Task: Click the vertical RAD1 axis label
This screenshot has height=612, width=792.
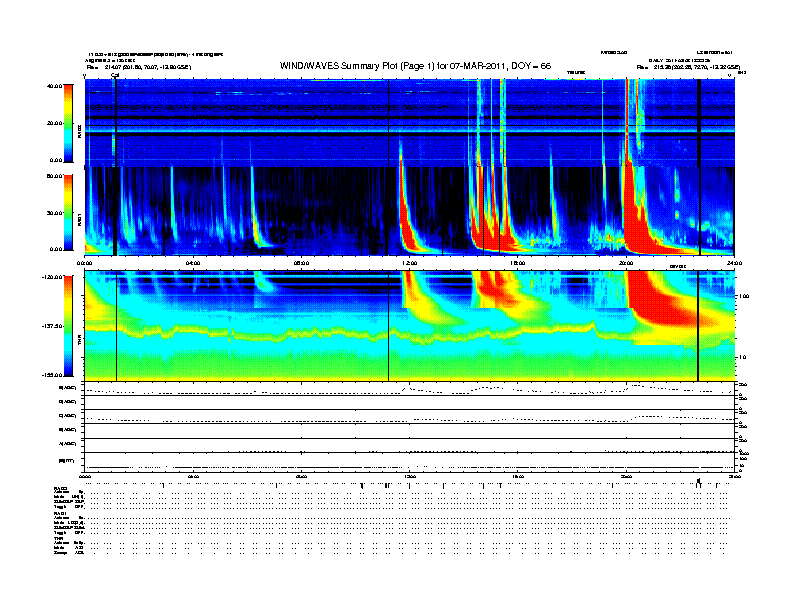Action: (79, 220)
